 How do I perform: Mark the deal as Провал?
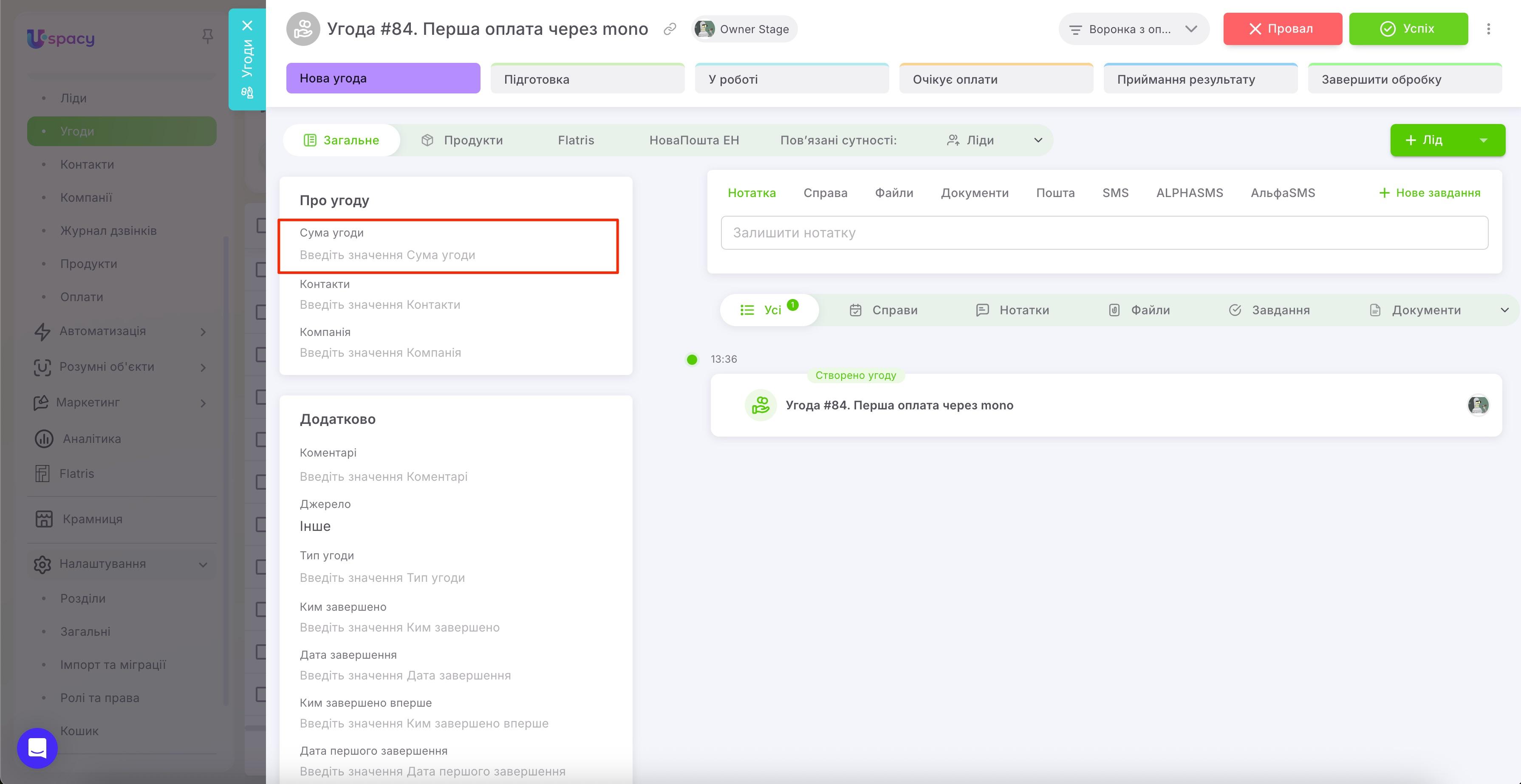click(1283, 29)
